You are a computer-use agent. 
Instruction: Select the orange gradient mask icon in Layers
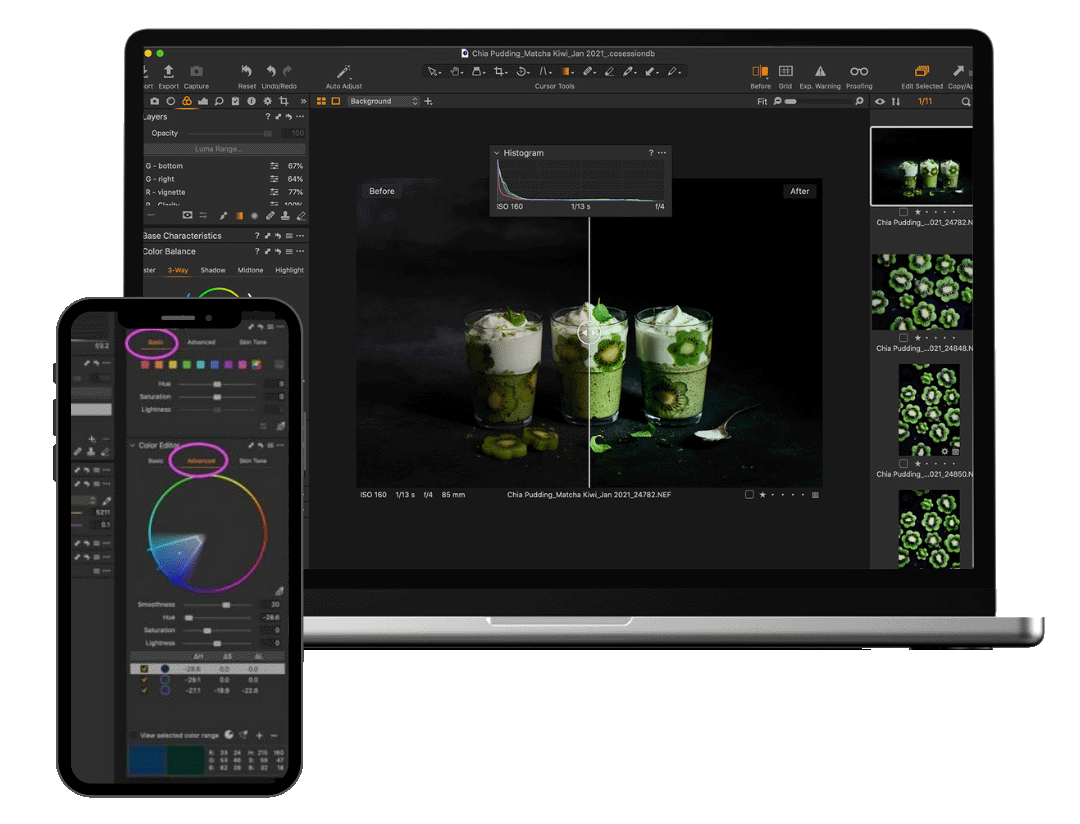(x=239, y=216)
